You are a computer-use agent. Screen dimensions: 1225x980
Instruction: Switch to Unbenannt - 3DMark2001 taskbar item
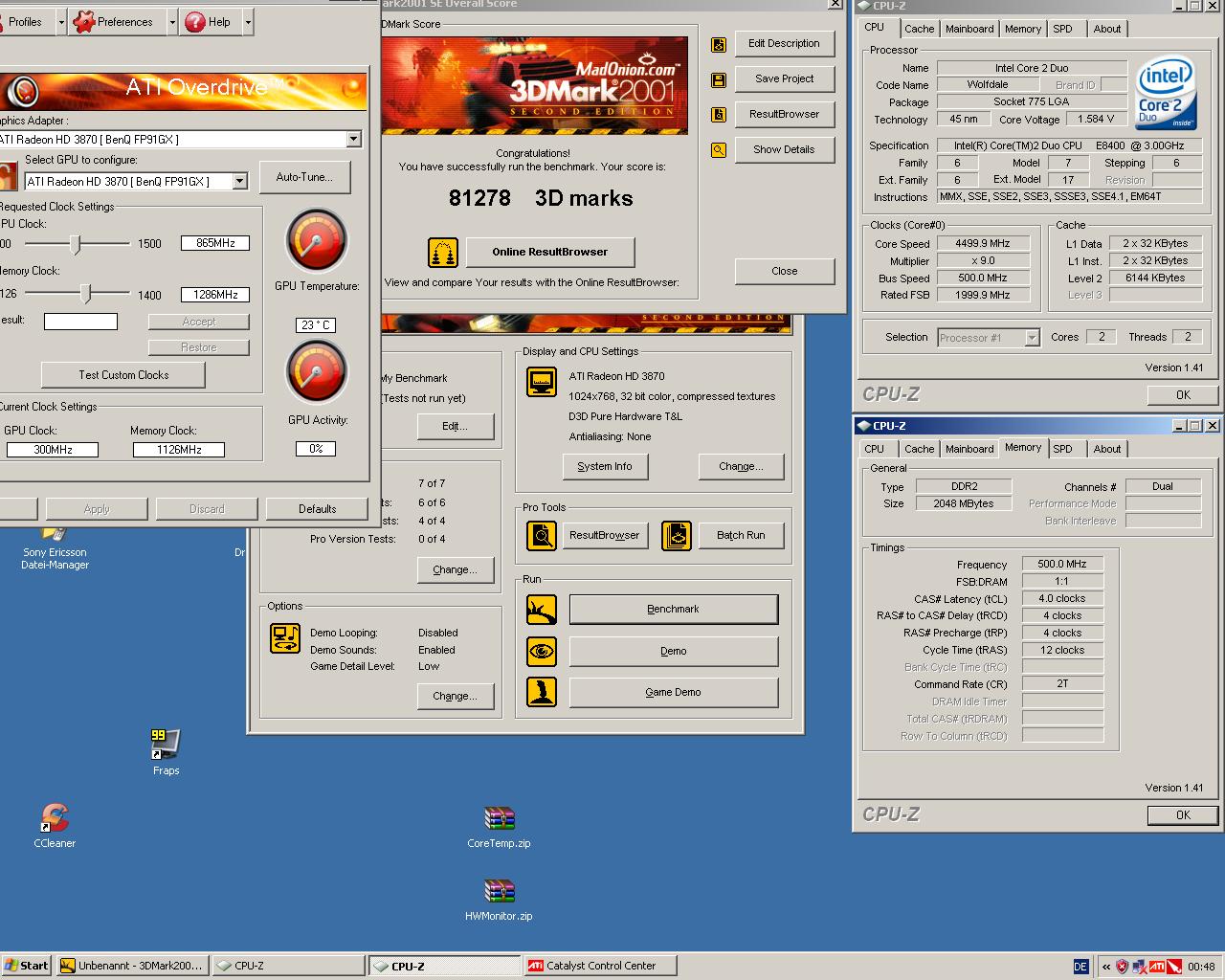coord(131,966)
